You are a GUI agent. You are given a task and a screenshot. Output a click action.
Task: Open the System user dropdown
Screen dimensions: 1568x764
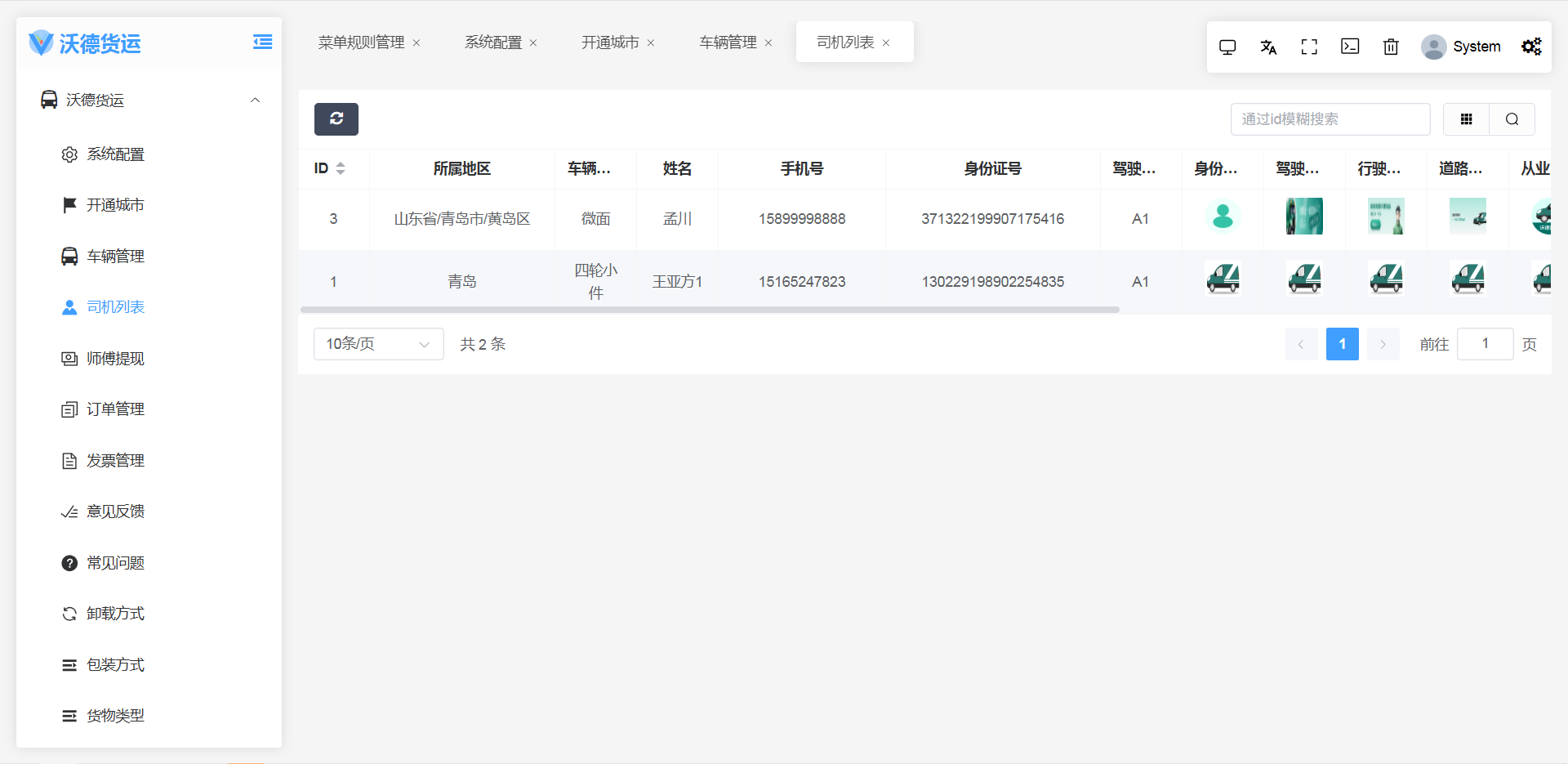[1461, 47]
